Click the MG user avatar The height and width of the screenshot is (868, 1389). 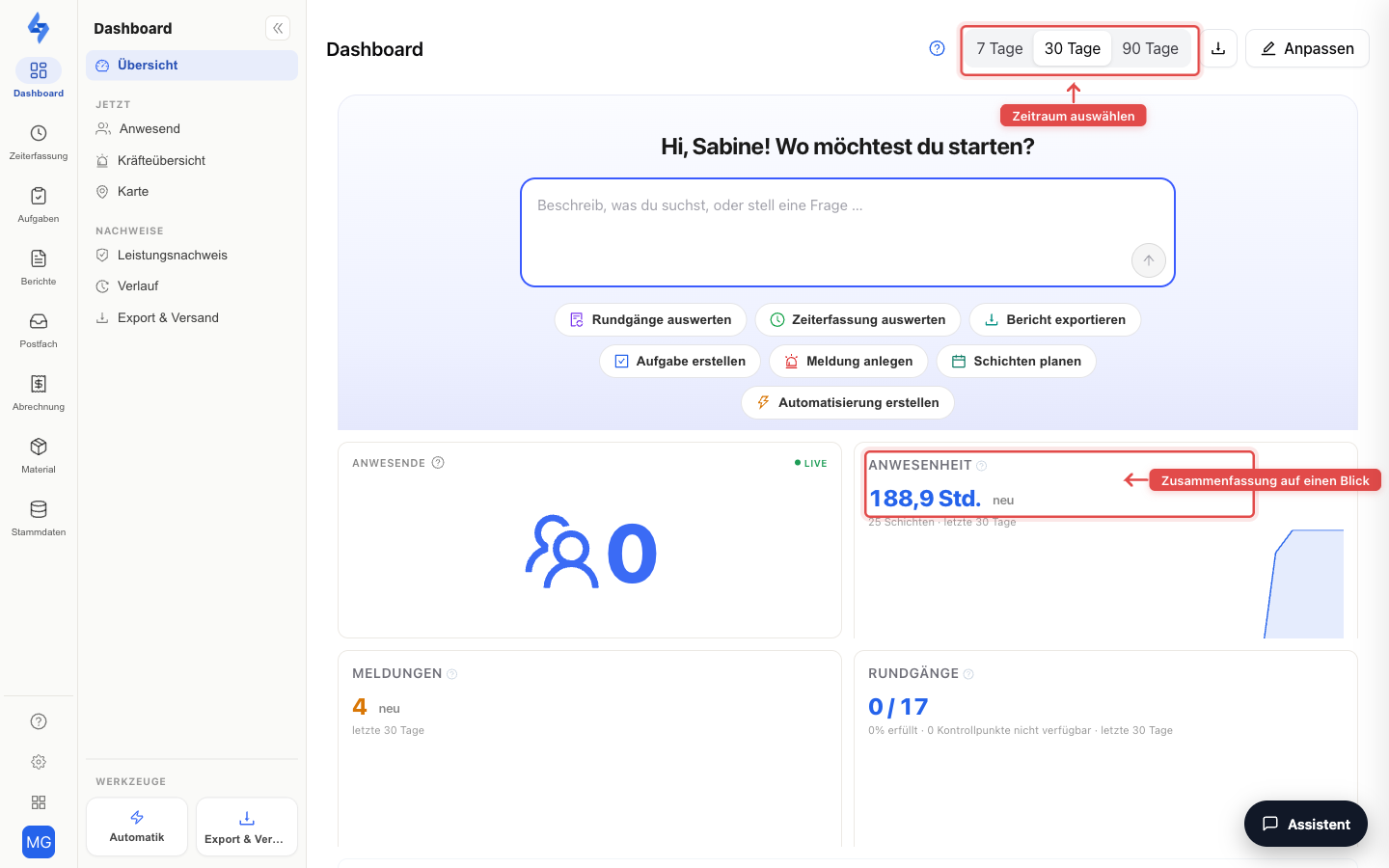[39, 842]
